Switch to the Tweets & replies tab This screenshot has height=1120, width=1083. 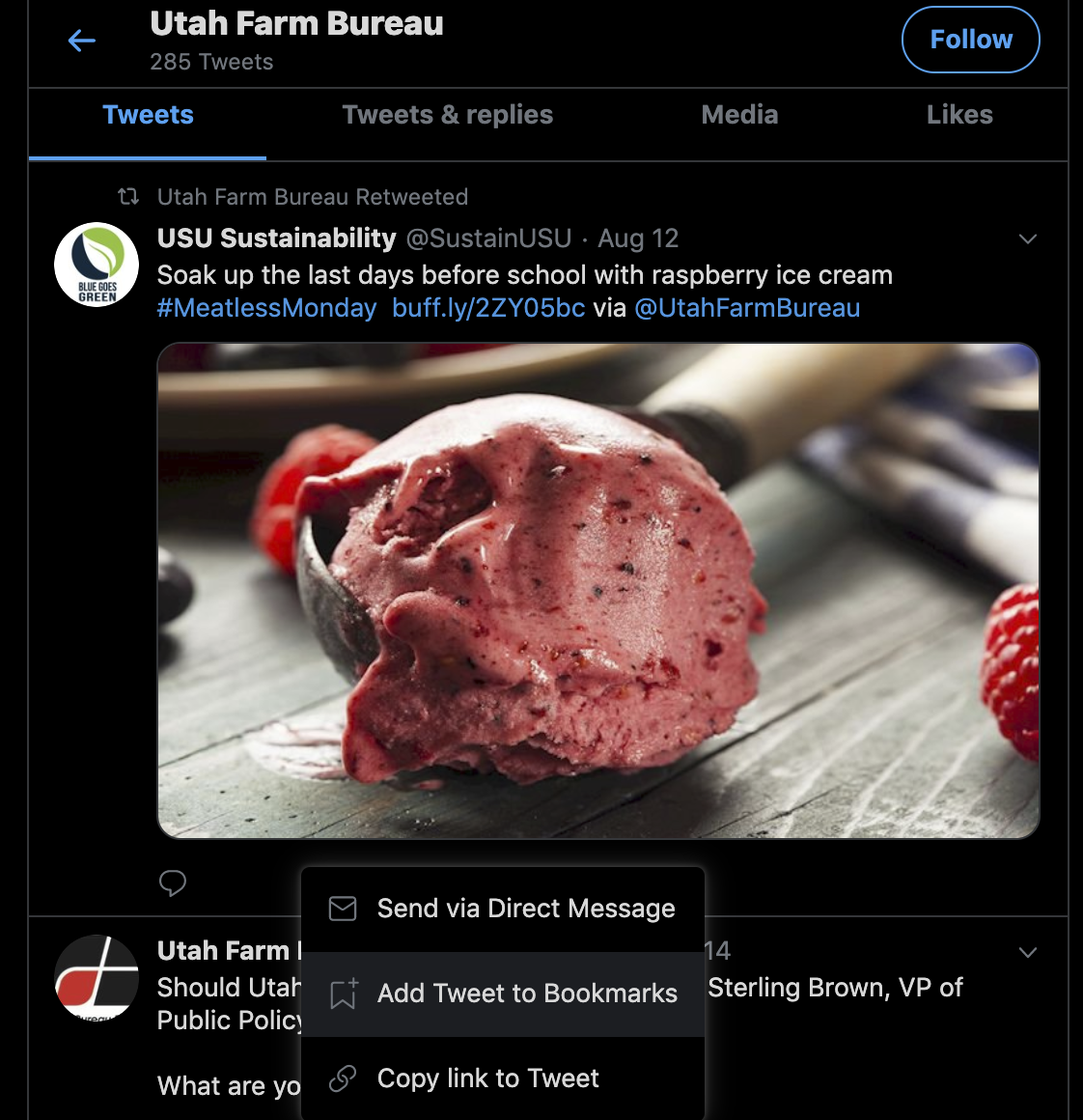pos(447,115)
